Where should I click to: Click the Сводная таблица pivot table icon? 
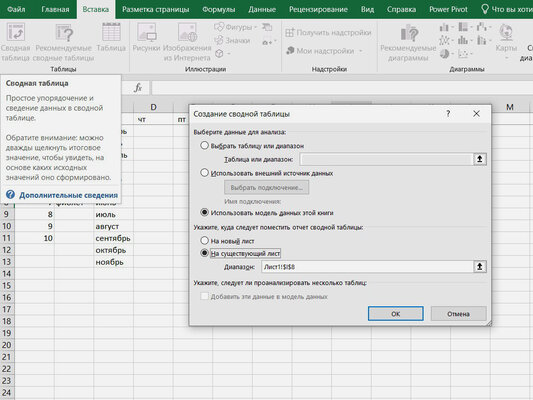pyautogui.click(x=16, y=32)
